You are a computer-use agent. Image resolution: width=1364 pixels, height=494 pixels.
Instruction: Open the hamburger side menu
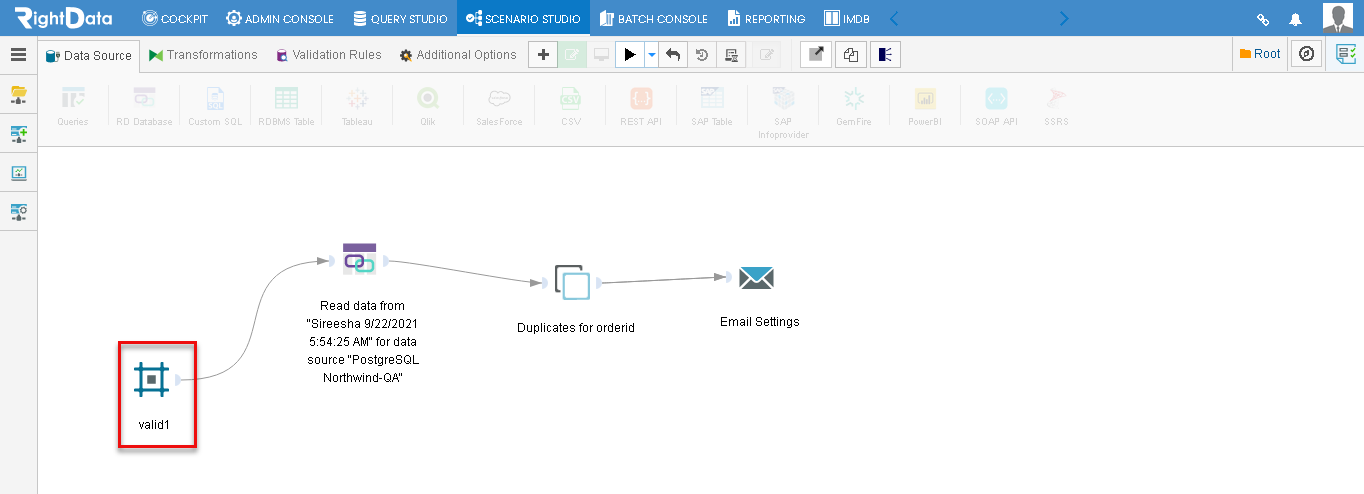(x=18, y=55)
